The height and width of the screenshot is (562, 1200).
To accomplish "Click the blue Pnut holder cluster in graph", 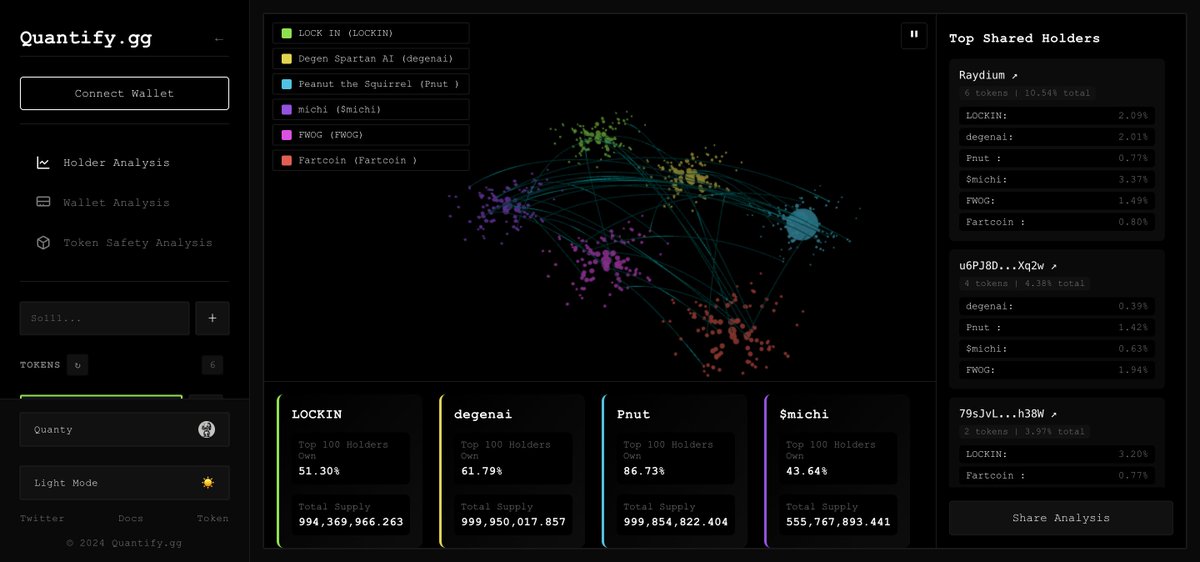I will click(x=801, y=224).
